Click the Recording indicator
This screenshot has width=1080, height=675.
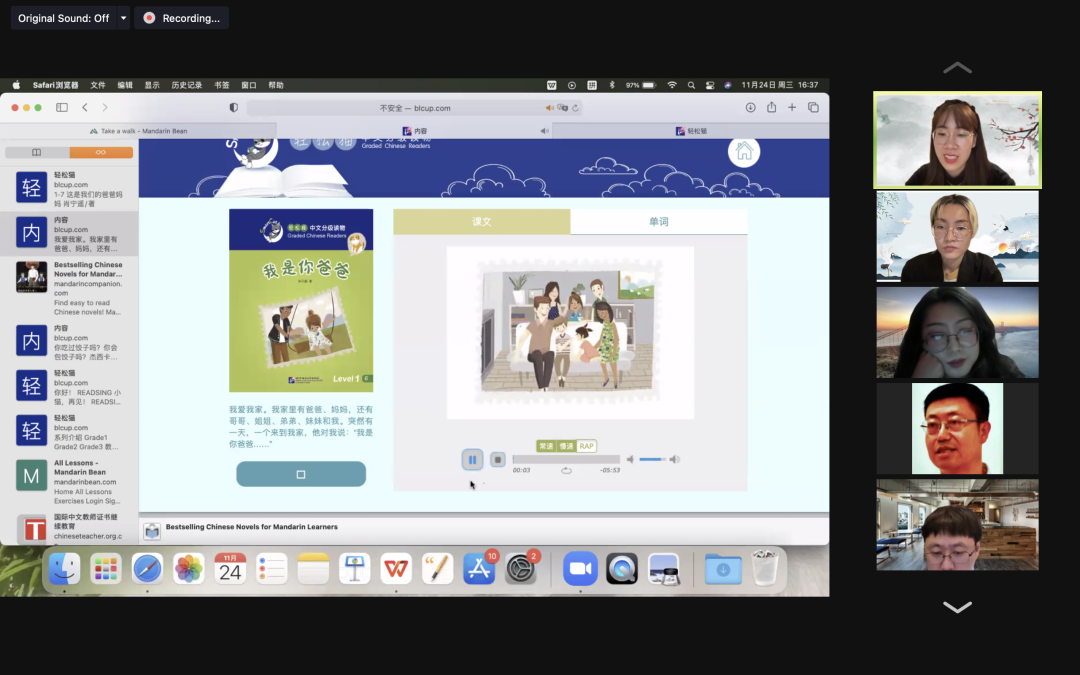182,18
